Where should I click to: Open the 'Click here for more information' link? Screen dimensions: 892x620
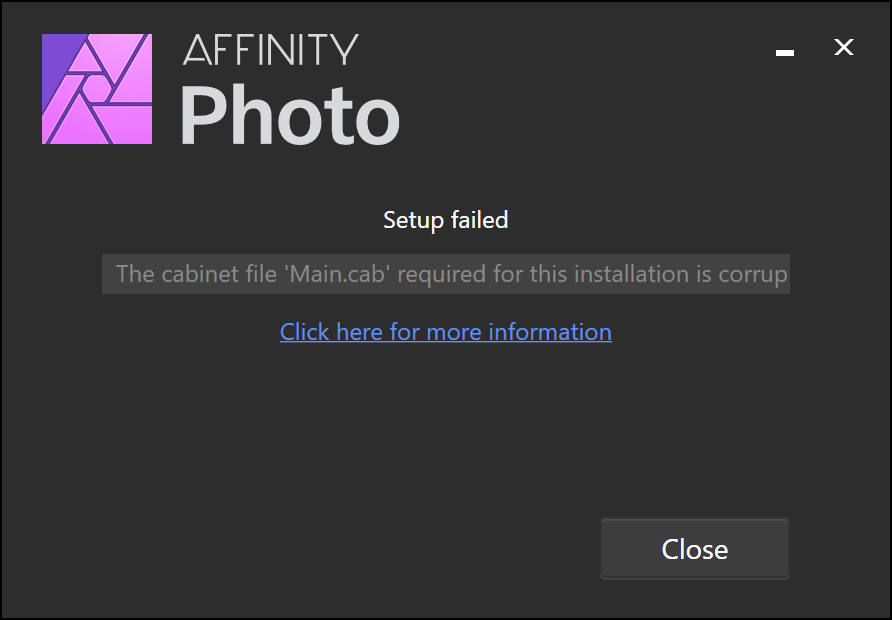[445, 332]
